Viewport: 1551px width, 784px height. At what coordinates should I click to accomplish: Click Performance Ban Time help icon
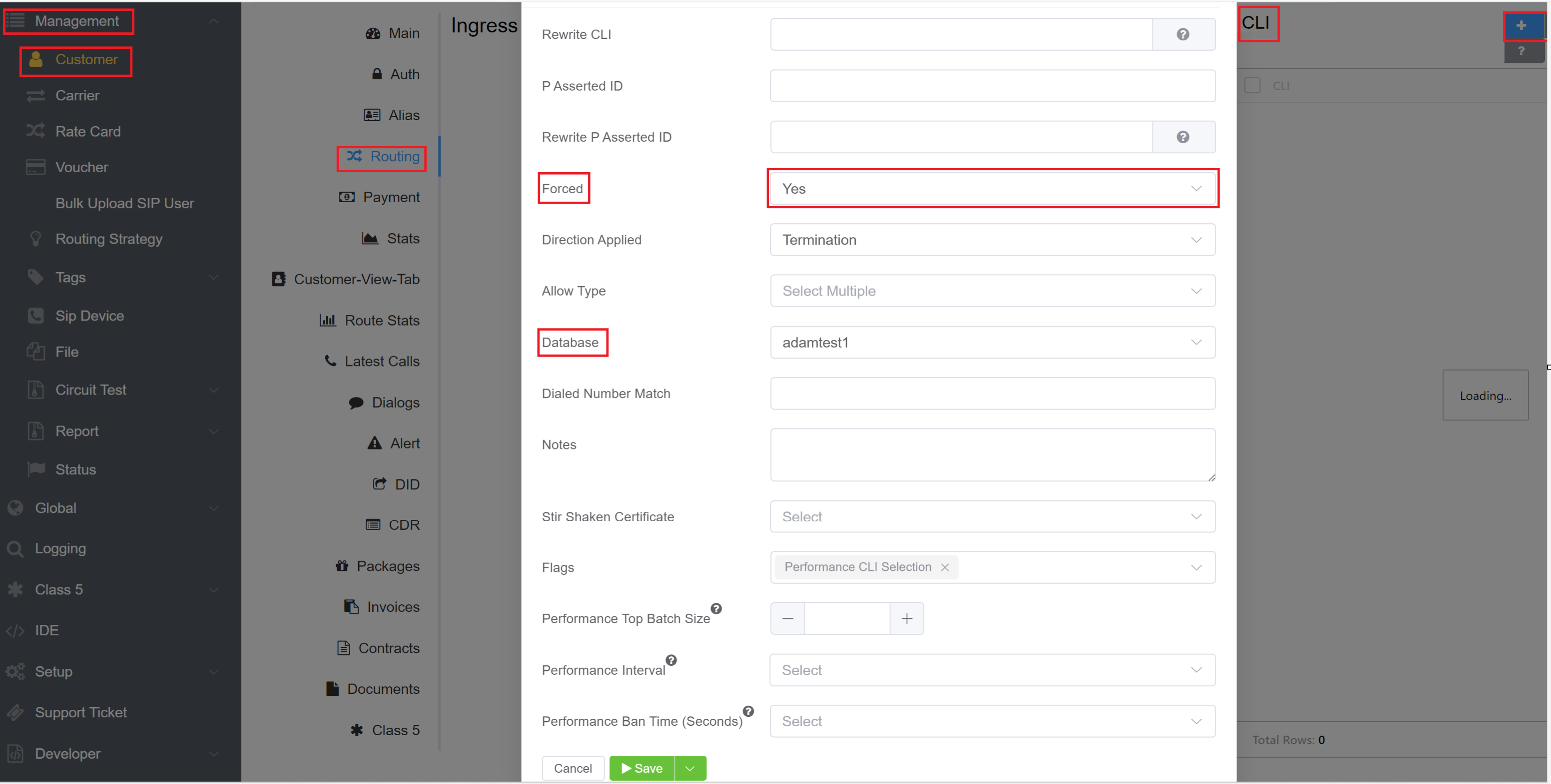(x=748, y=711)
